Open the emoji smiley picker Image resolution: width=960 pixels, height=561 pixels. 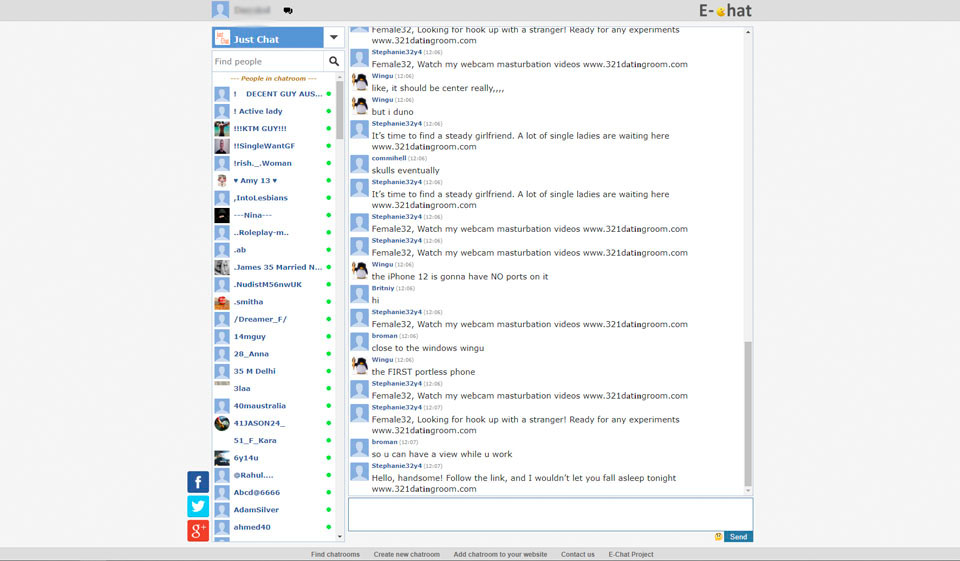click(718, 537)
